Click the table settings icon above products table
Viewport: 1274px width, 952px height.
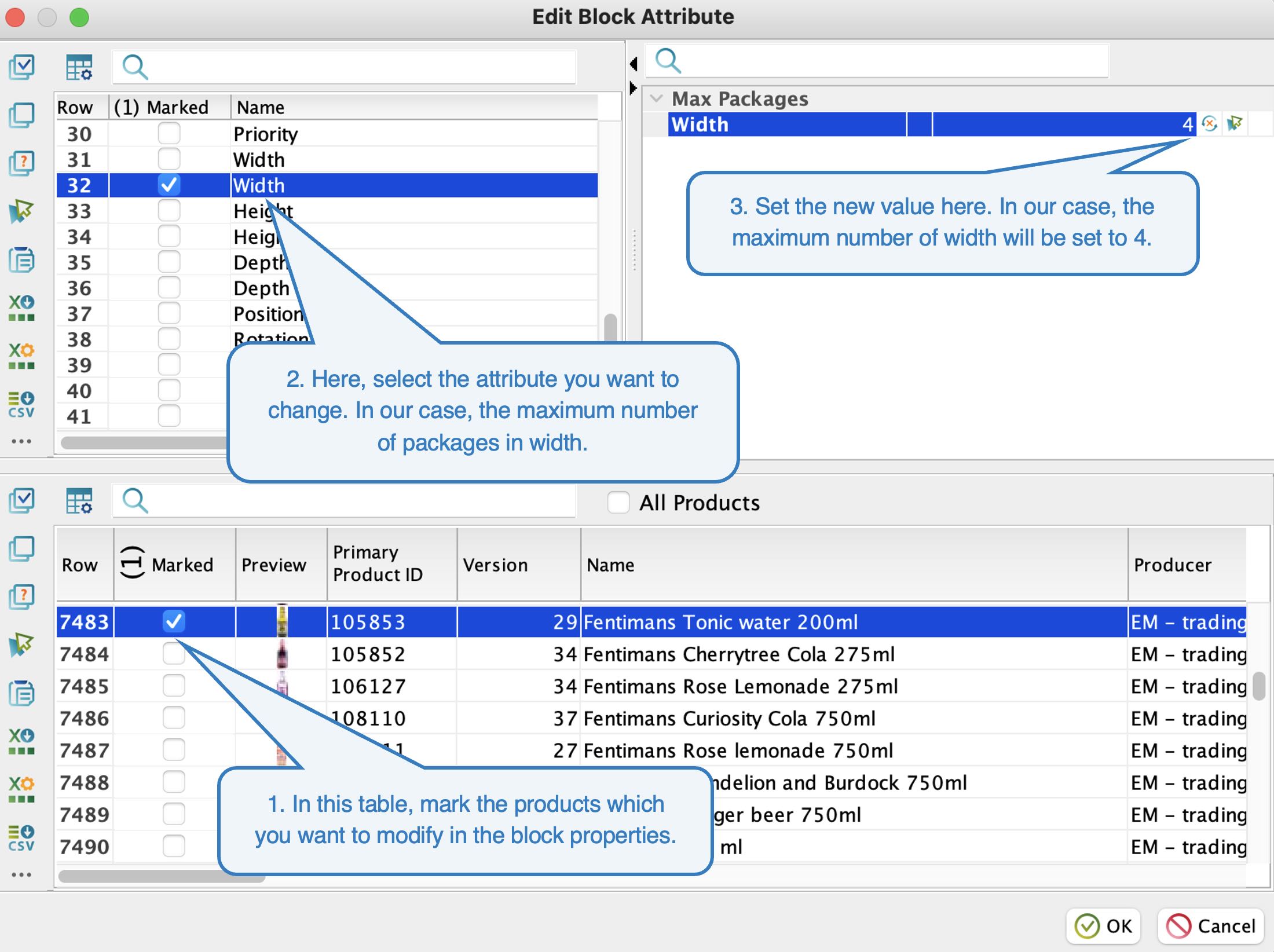(79, 501)
